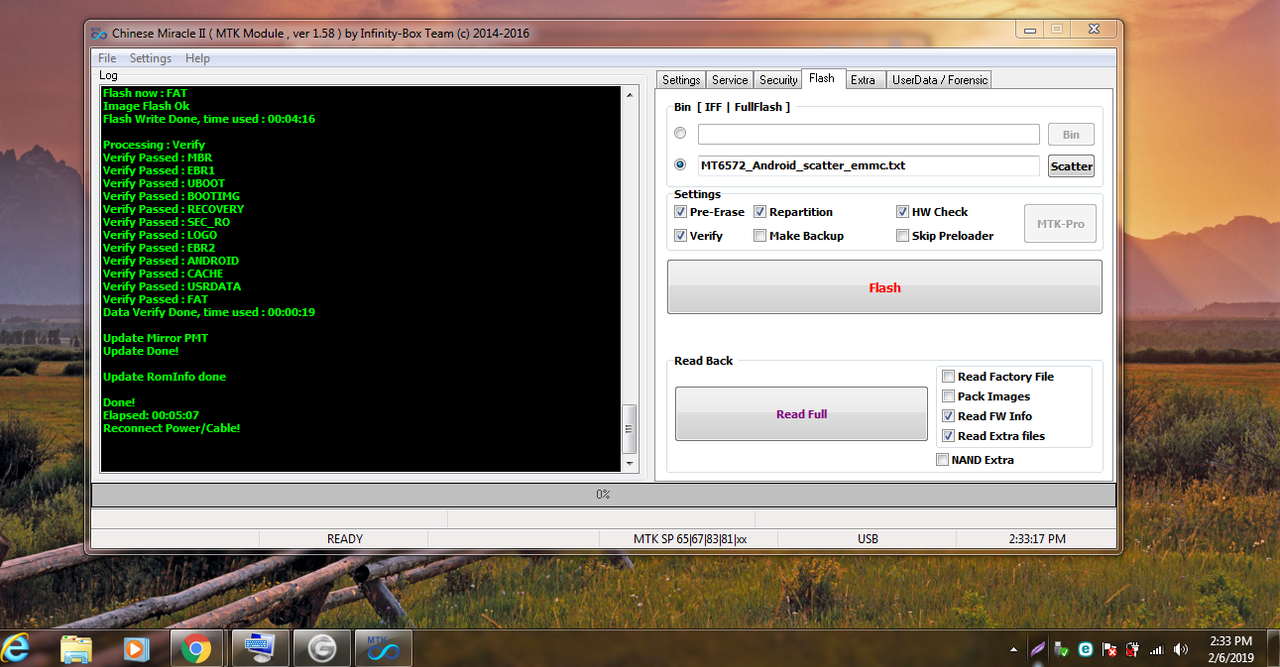Open the Help menu
Viewport: 1280px width, 667px height.
[x=198, y=58]
